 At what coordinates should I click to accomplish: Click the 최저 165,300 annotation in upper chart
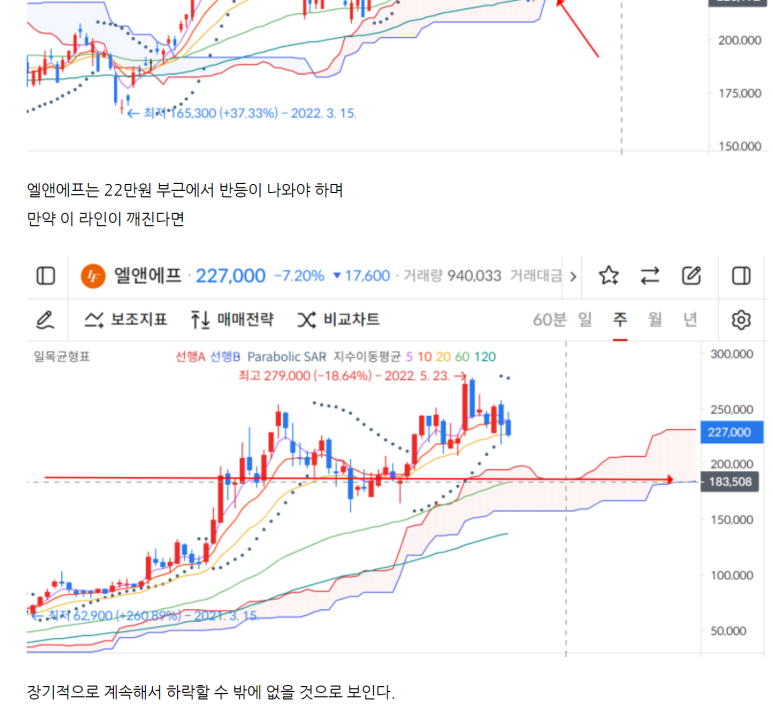(242, 113)
